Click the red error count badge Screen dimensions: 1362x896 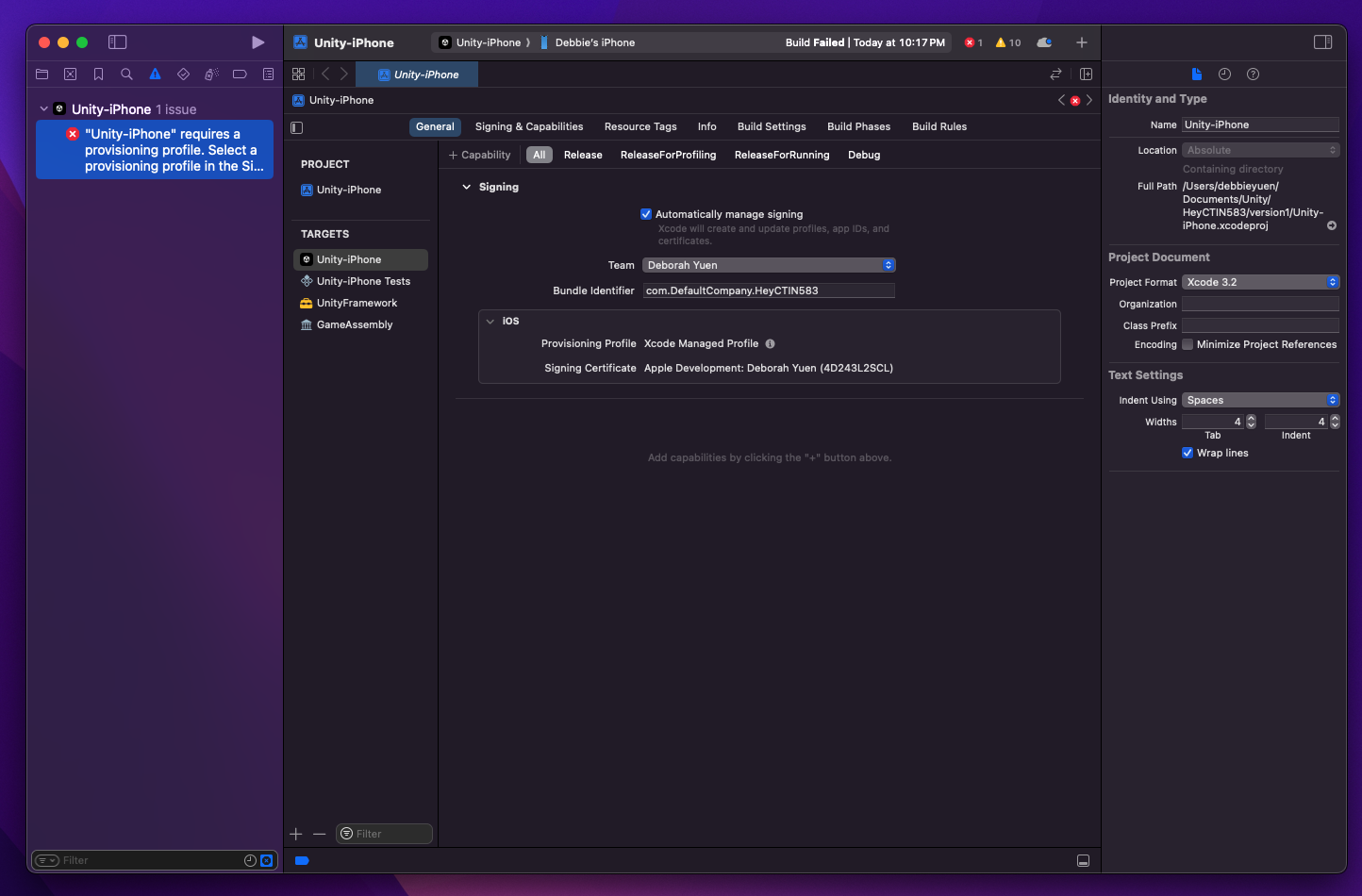(973, 42)
